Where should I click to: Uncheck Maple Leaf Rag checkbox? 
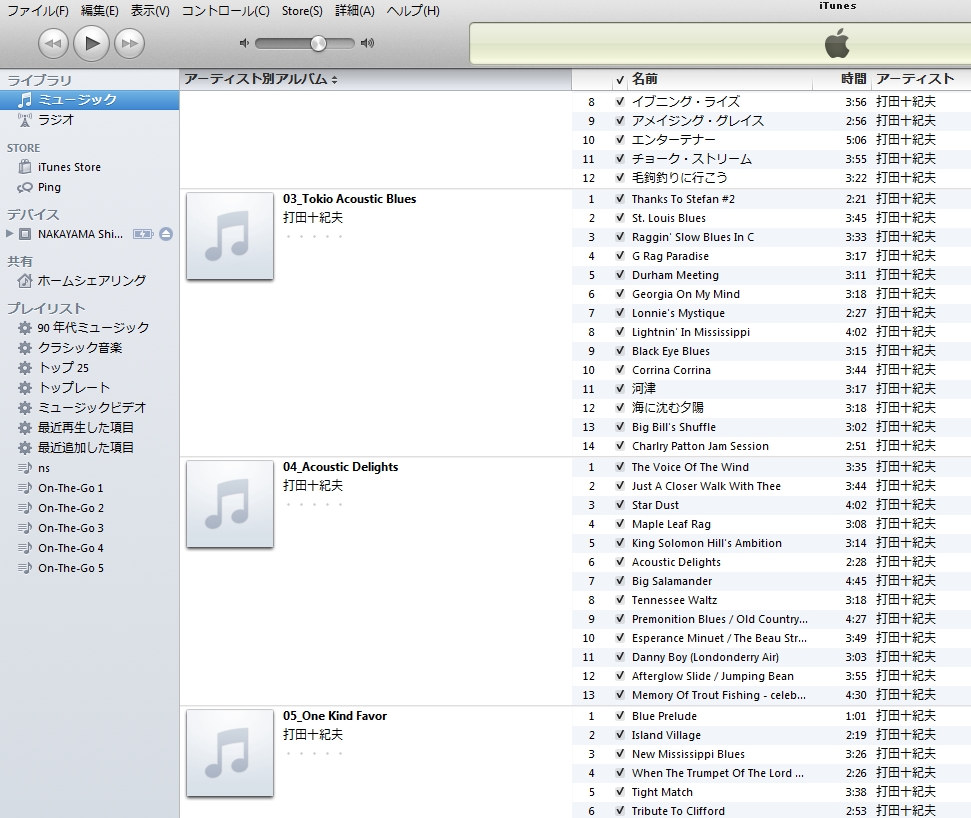(620, 524)
